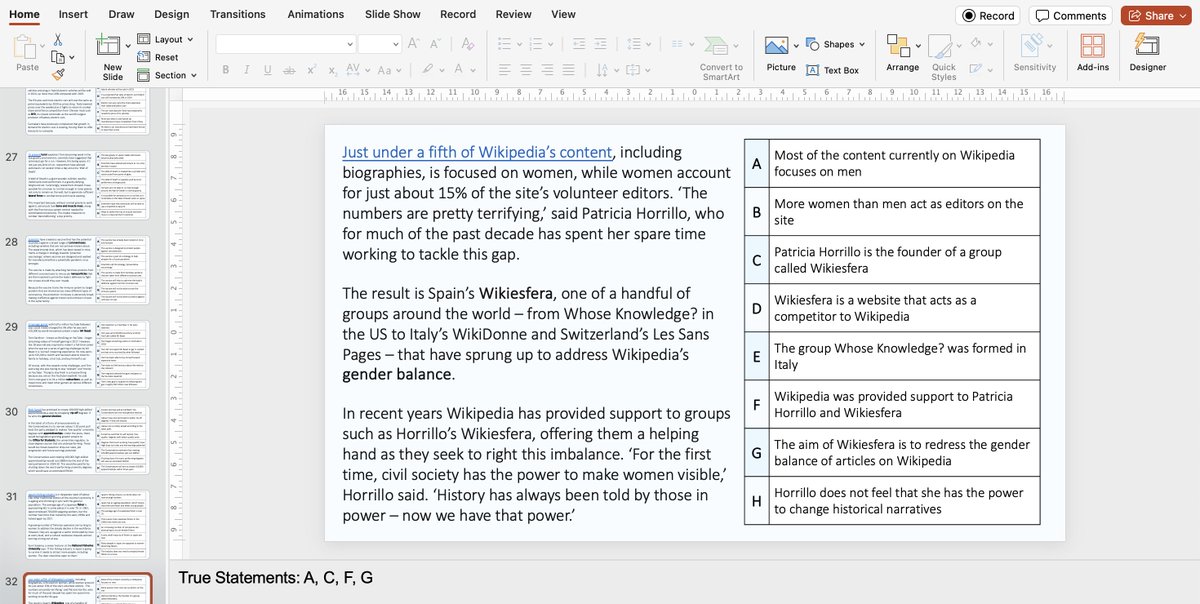This screenshot has width=1200, height=604.
Task: Open the Add-ins grid icon
Action: click(x=1093, y=46)
